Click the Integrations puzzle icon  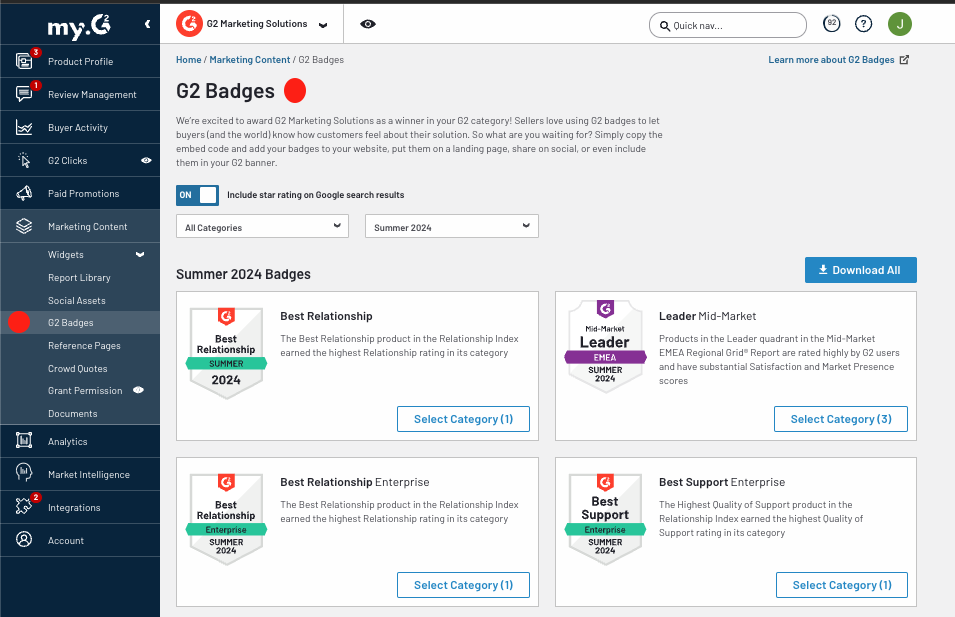pyautogui.click(x=24, y=506)
